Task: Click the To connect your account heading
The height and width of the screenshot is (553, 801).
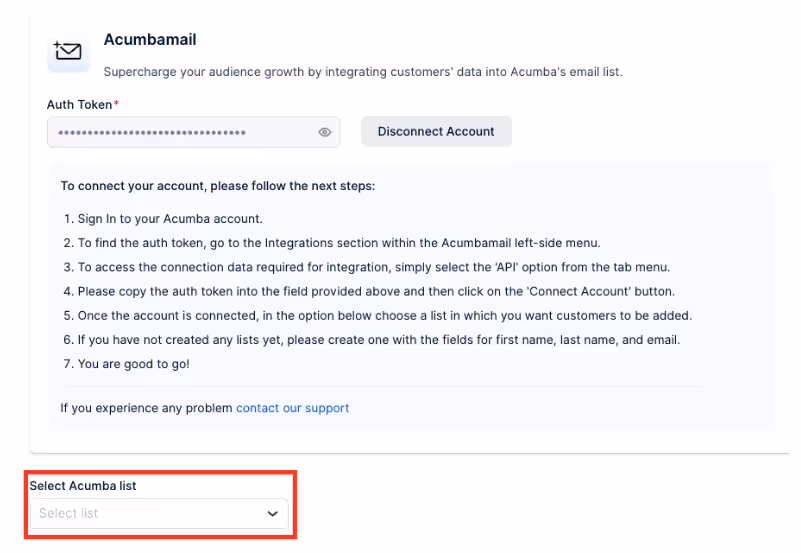Action: pos(217,186)
